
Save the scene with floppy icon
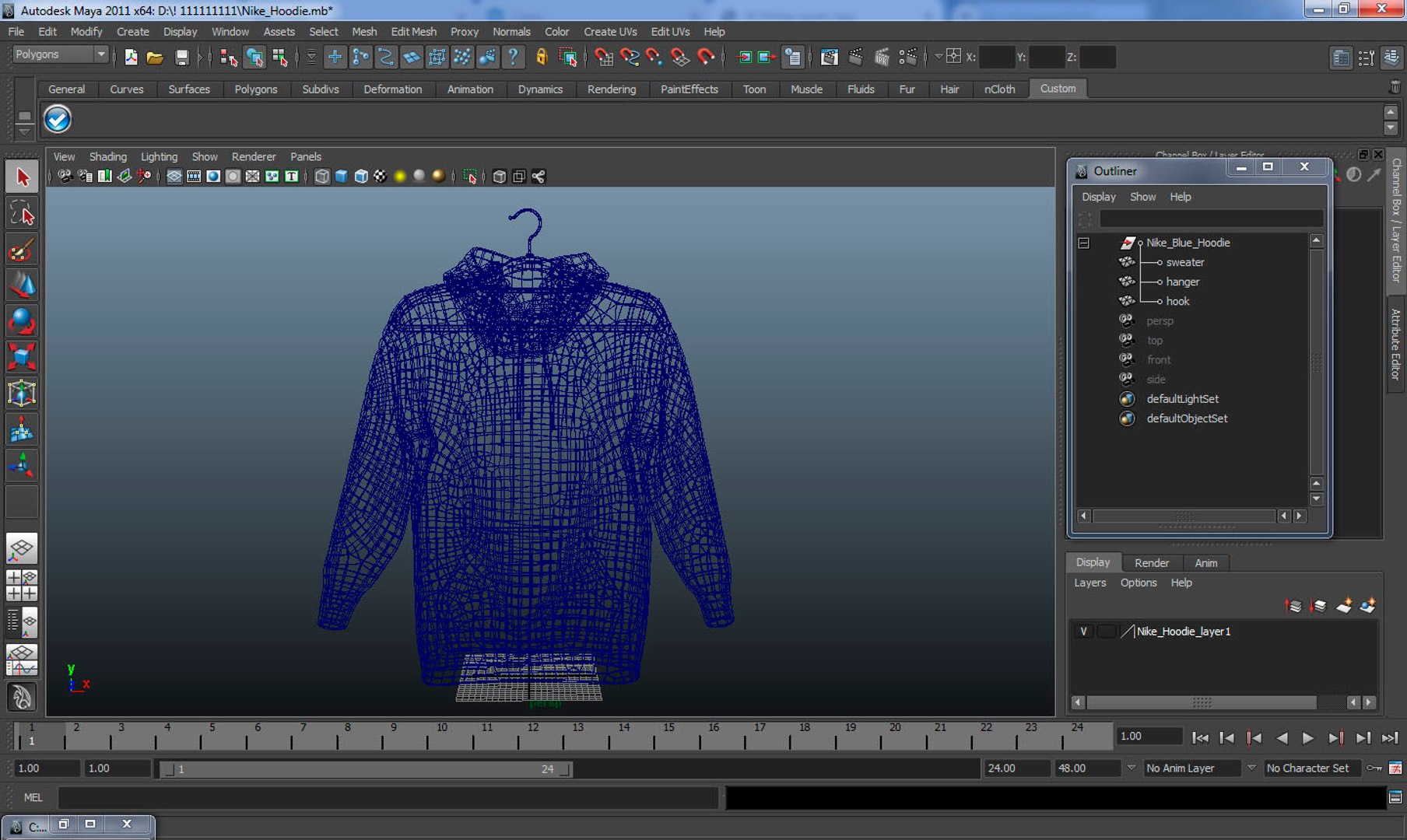pyautogui.click(x=181, y=57)
